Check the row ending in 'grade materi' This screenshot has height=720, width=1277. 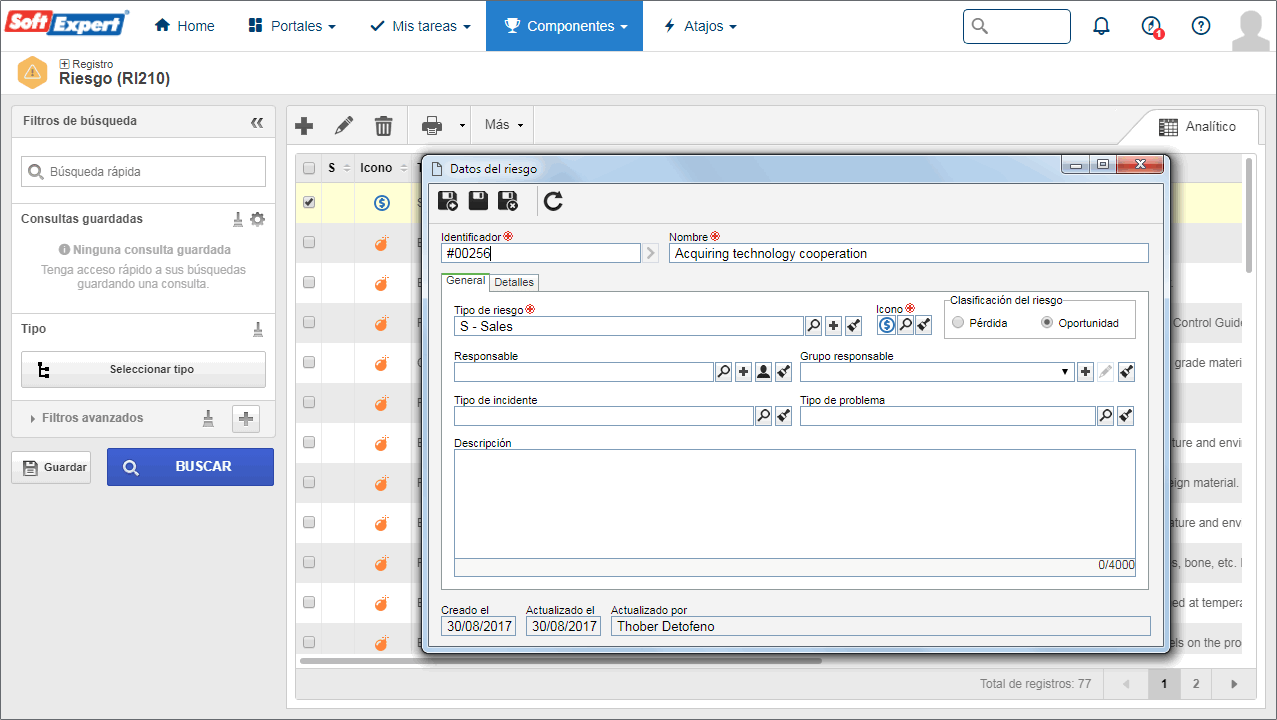[309, 362]
